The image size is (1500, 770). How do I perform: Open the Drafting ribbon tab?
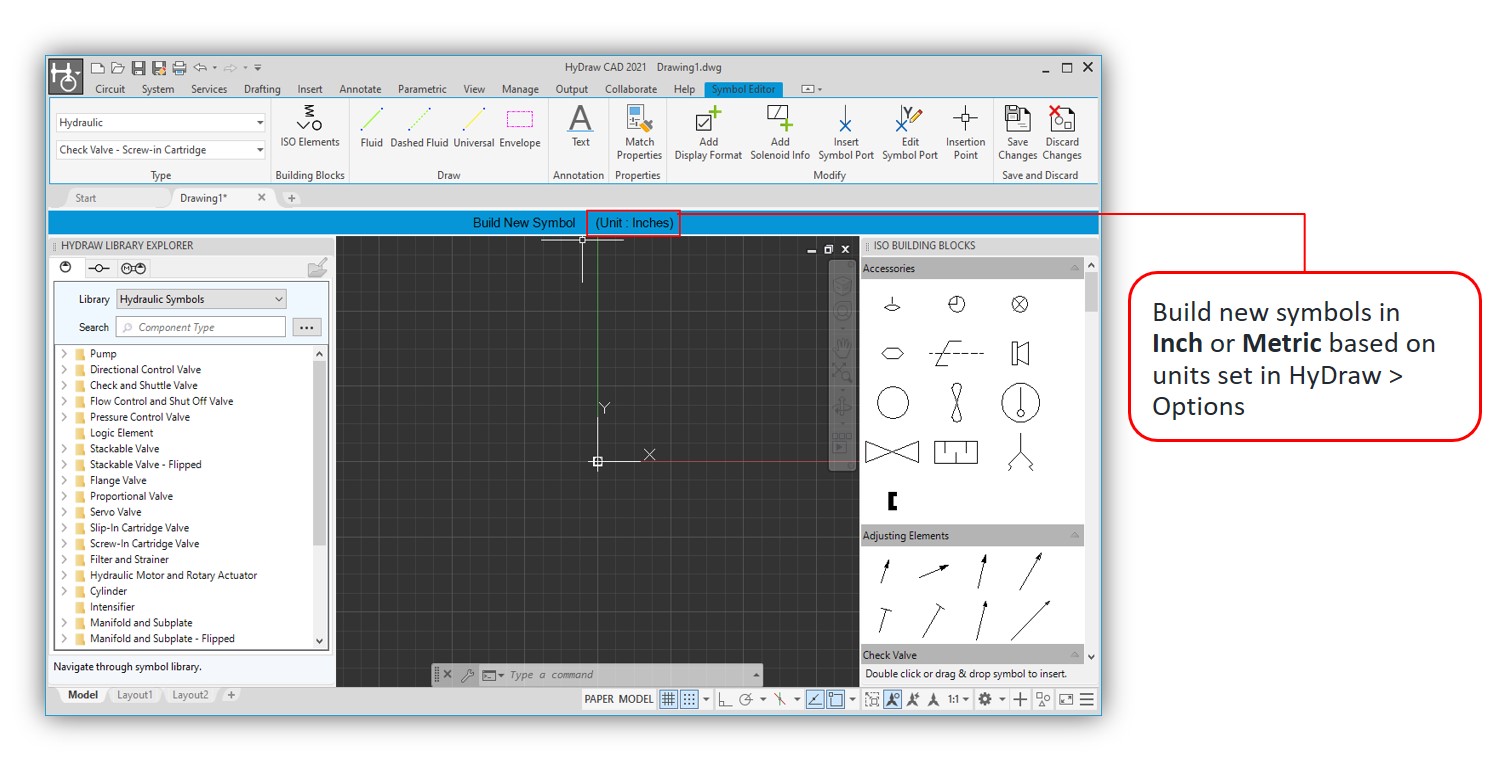262,89
